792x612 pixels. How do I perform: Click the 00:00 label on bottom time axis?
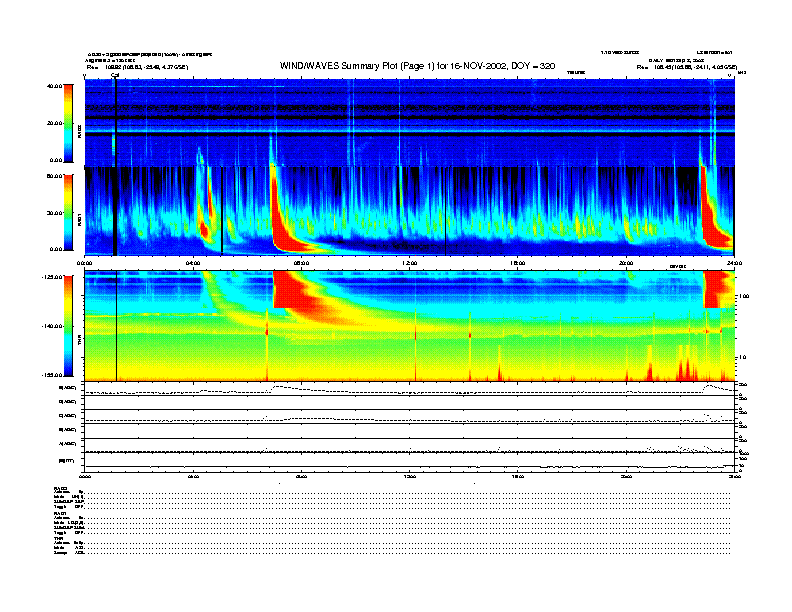point(84,476)
